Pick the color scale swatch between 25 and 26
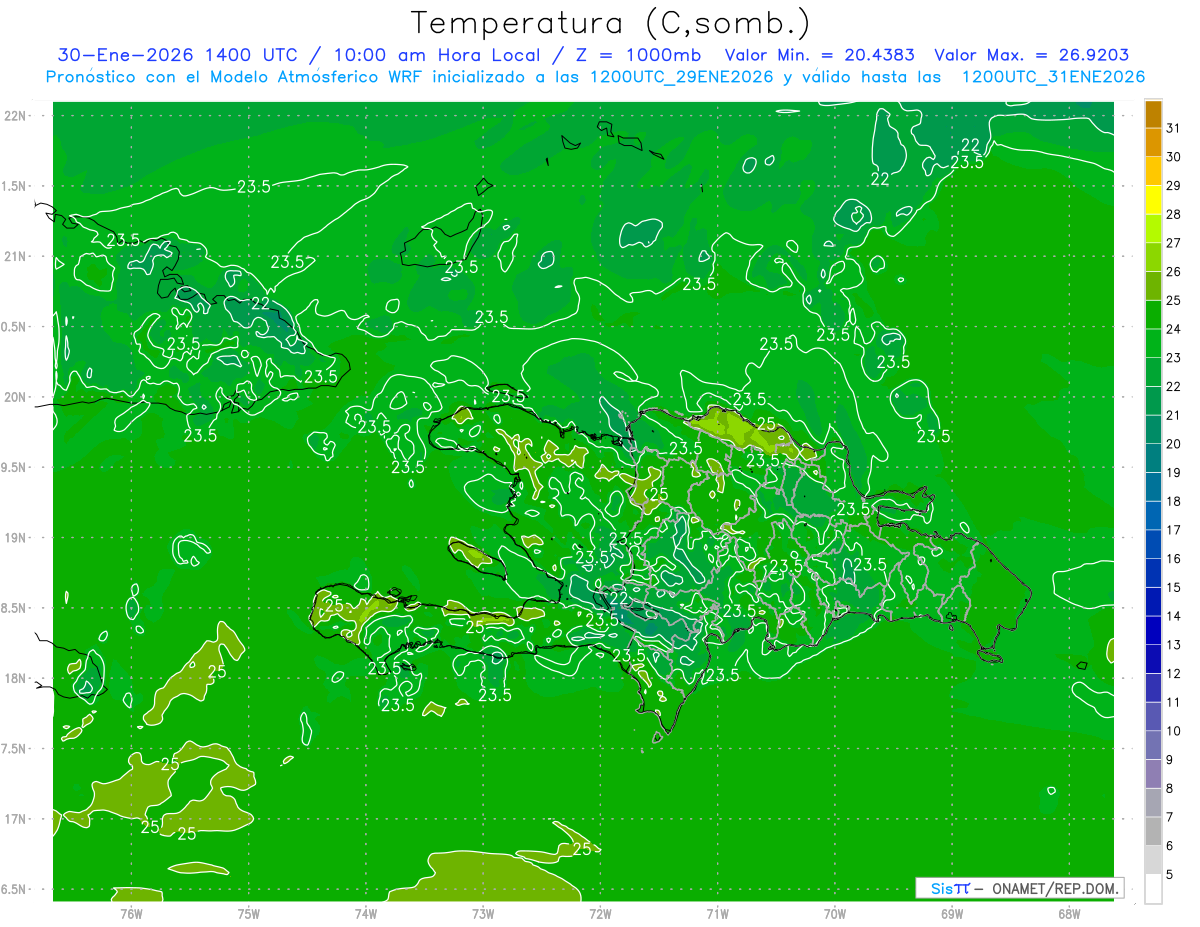The width and height of the screenshot is (1200, 927). click(1153, 286)
